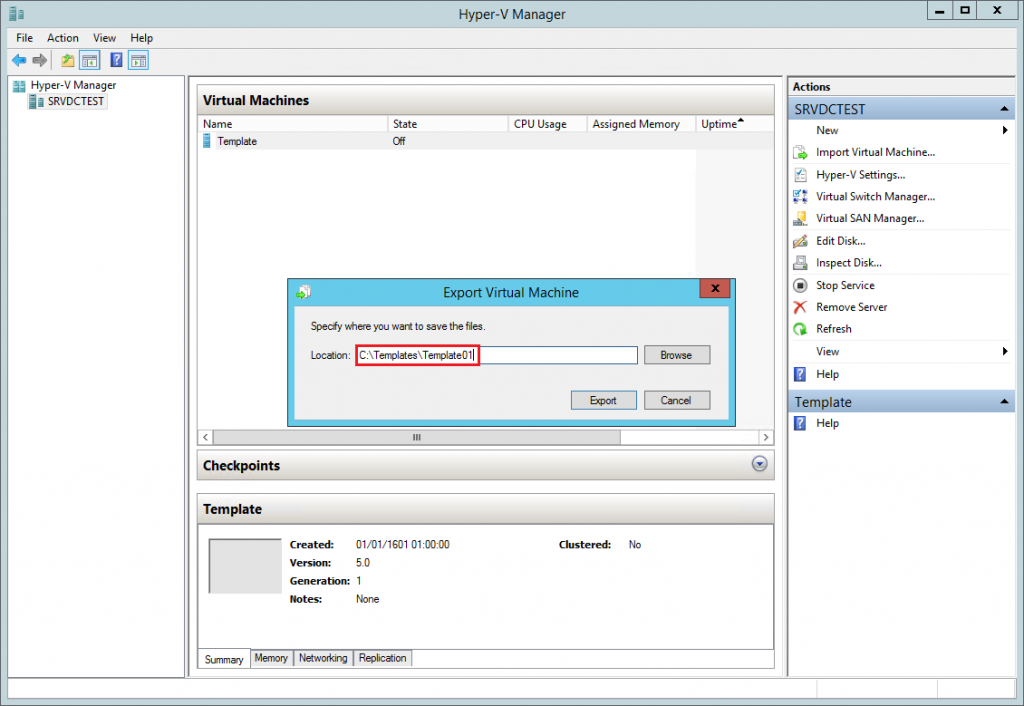Toggle the show/hide action pane toolbar button

coord(138,59)
